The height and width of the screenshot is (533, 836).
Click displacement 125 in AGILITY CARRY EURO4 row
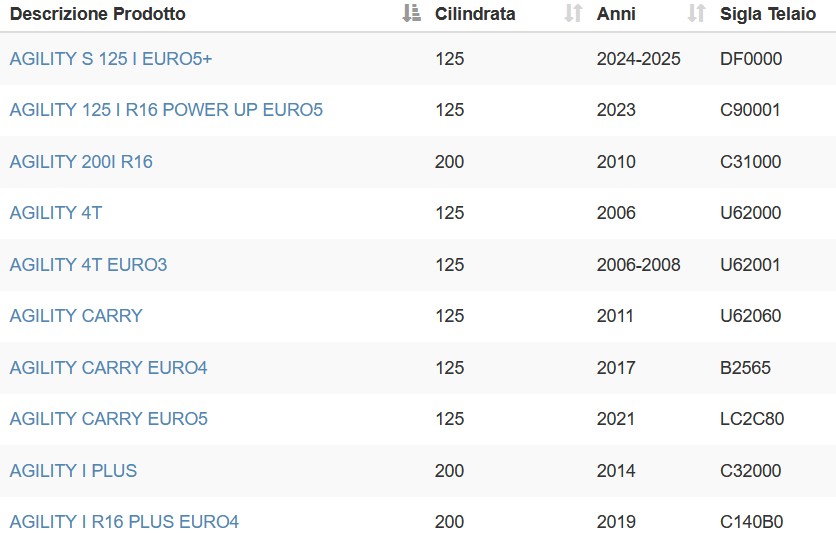coord(449,367)
